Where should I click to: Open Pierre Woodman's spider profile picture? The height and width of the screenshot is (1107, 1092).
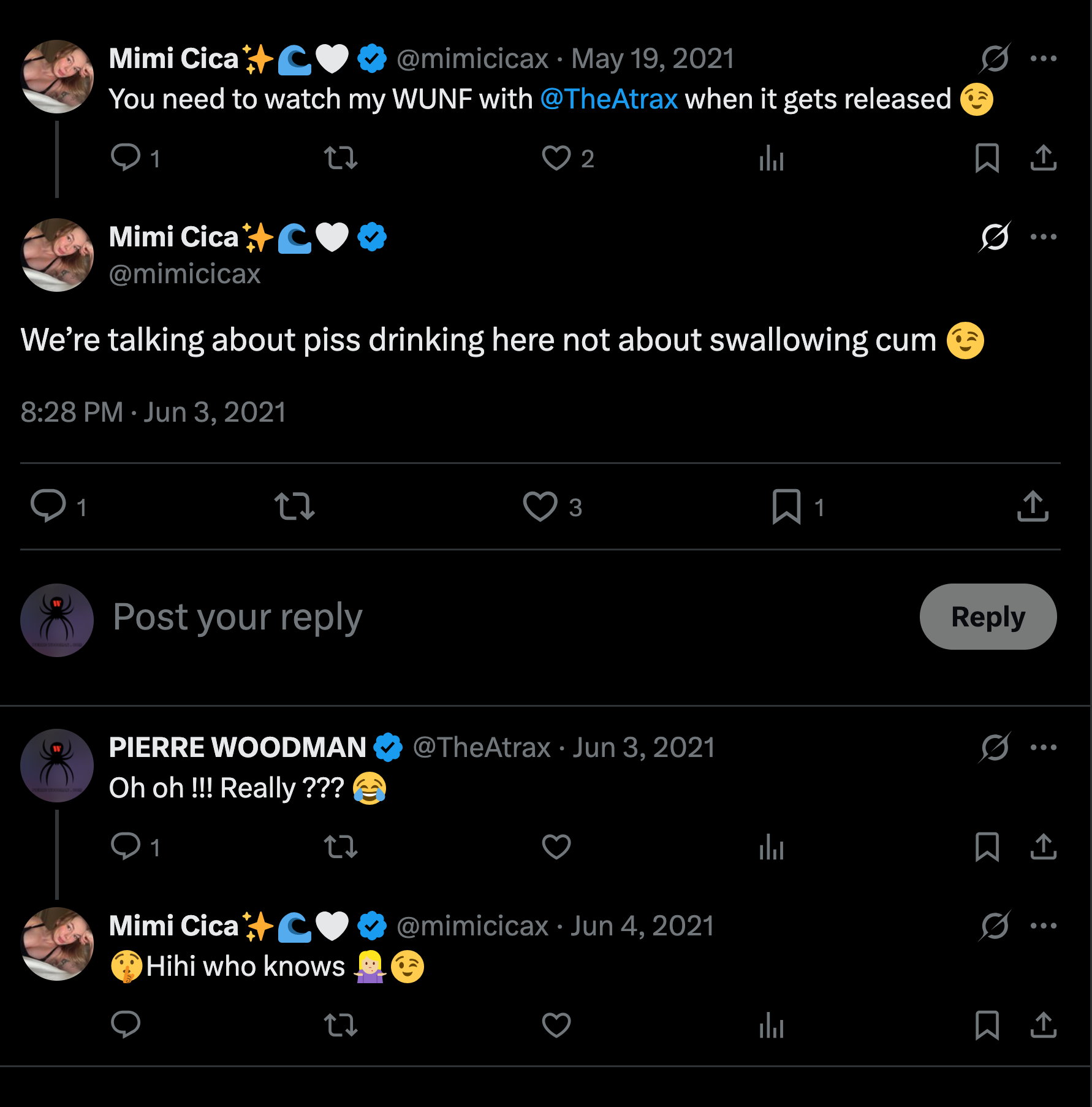tap(57, 766)
